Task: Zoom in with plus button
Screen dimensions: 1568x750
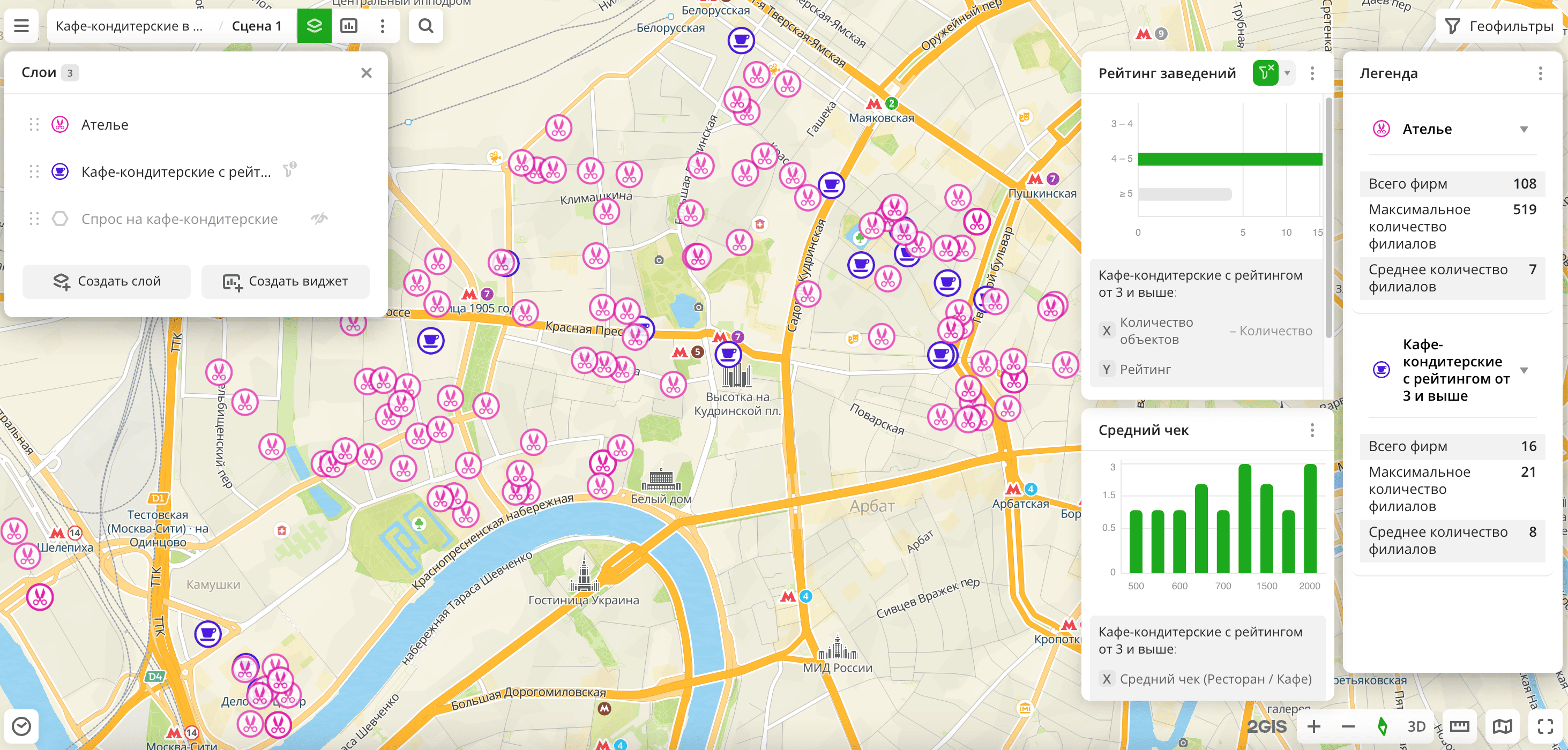Action: 1313,726
